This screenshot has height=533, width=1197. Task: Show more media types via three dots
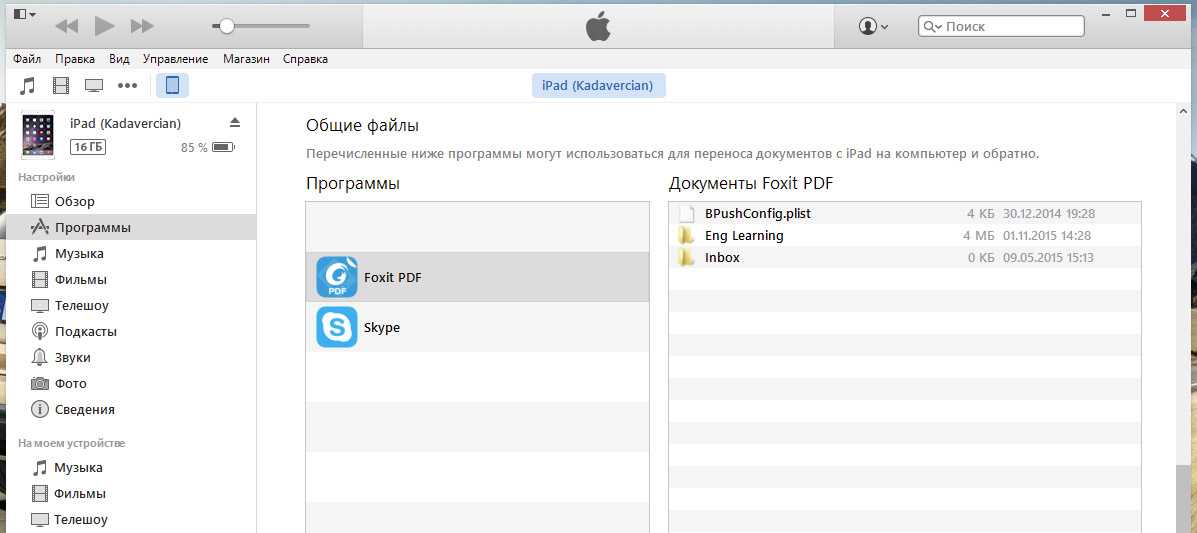point(127,85)
